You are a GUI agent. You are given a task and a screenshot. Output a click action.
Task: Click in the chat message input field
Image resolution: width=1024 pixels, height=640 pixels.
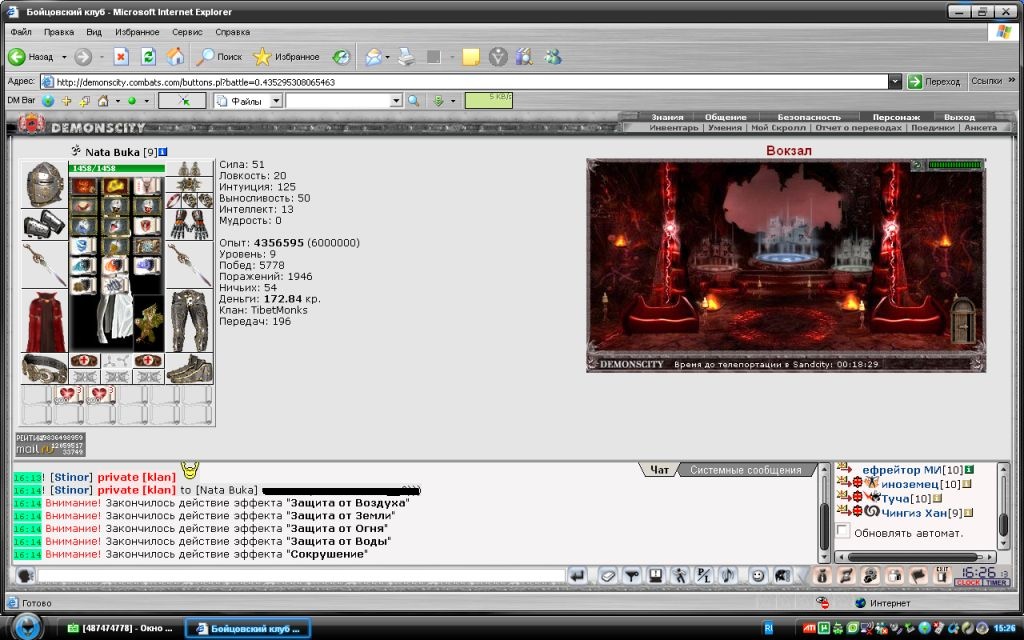point(302,576)
